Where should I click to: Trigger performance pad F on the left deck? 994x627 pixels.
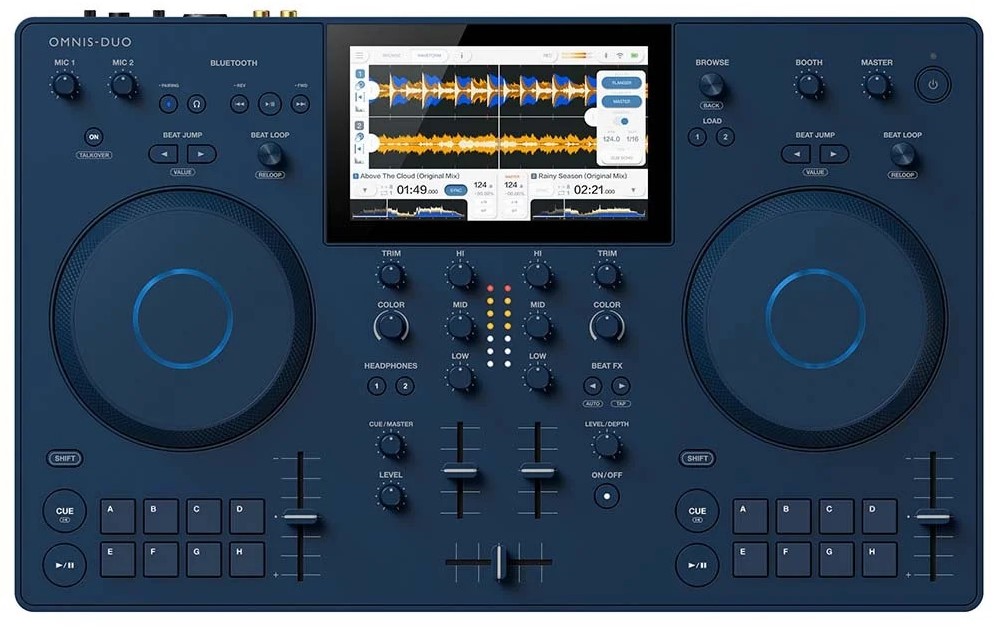(x=160, y=559)
